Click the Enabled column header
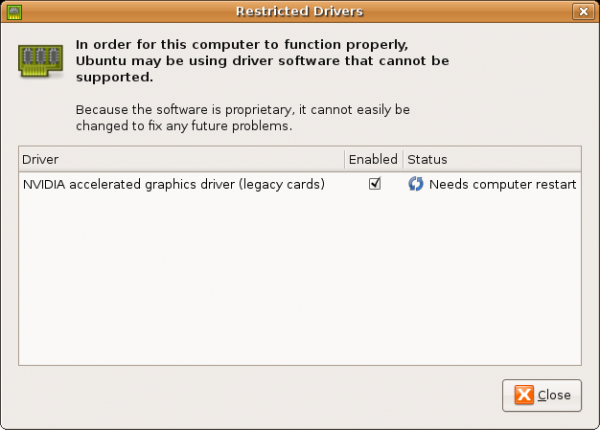Viewport: 600px width, 430px height. coord(373,159)
